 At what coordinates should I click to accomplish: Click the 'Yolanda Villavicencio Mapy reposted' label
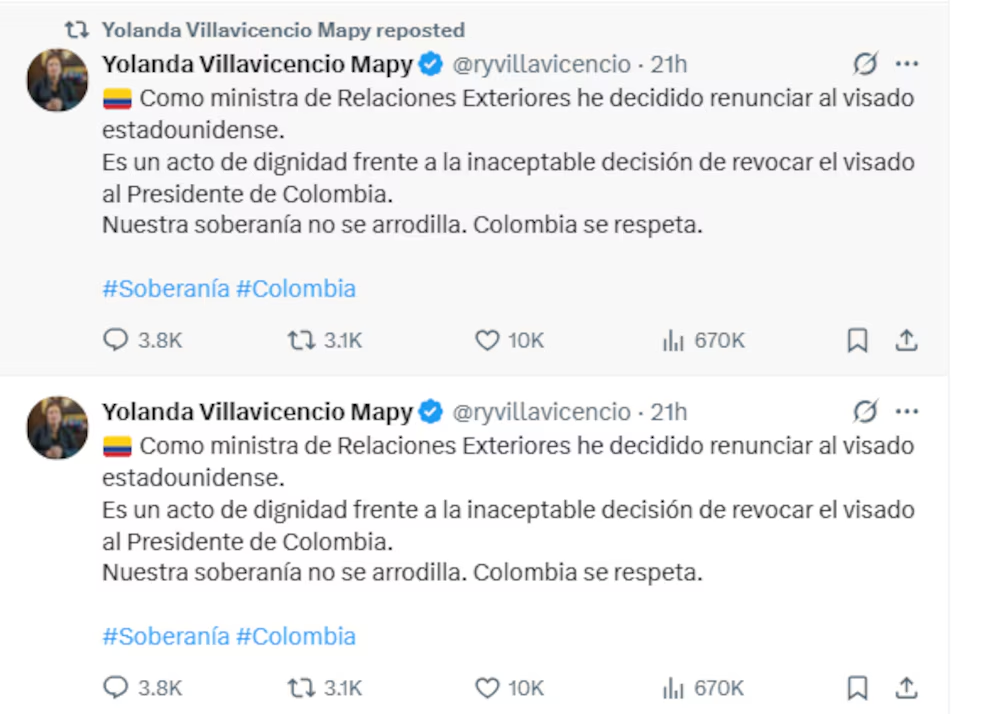[283, 30]
